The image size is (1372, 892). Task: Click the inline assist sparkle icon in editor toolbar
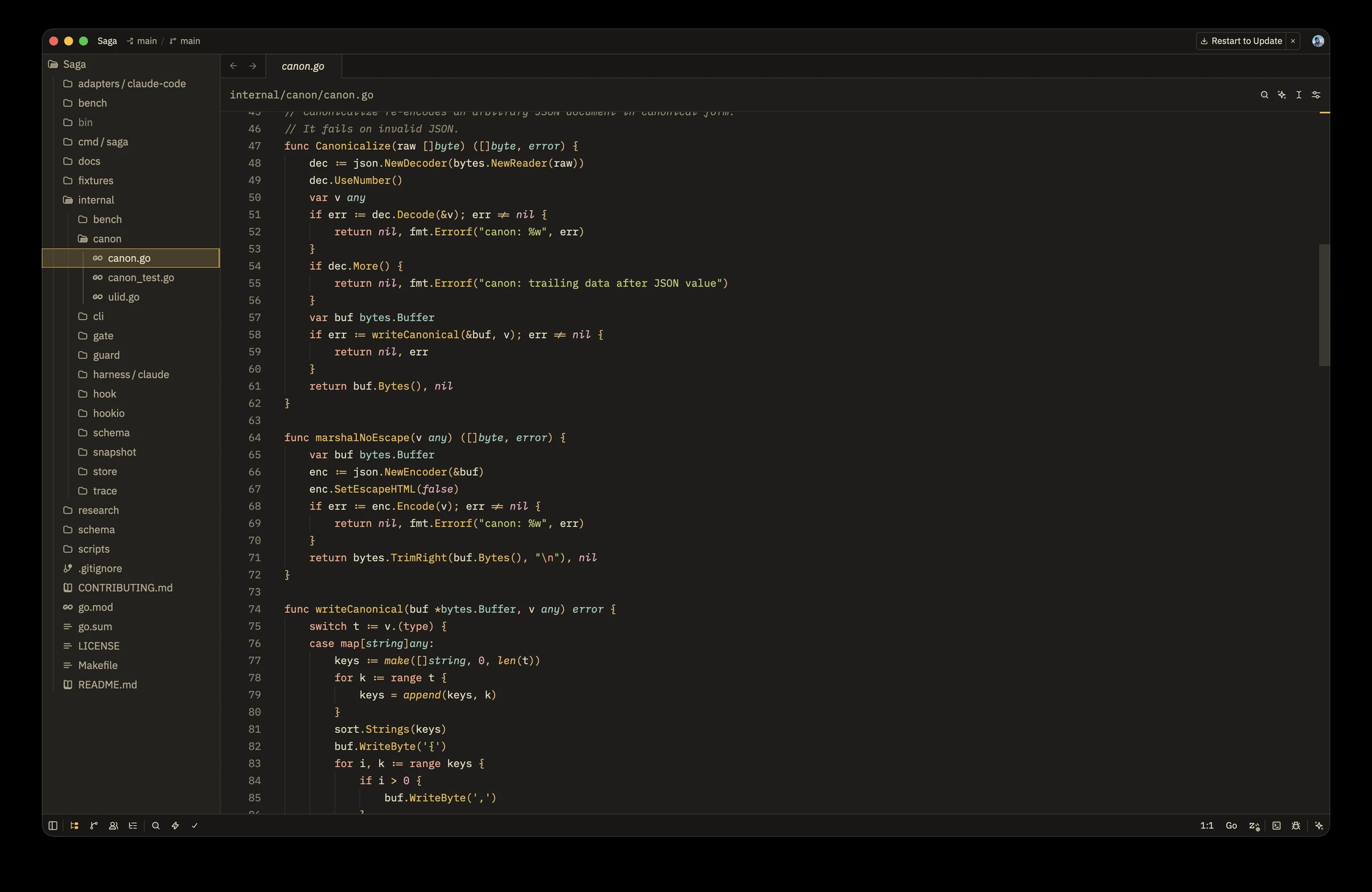point(1282,94)
